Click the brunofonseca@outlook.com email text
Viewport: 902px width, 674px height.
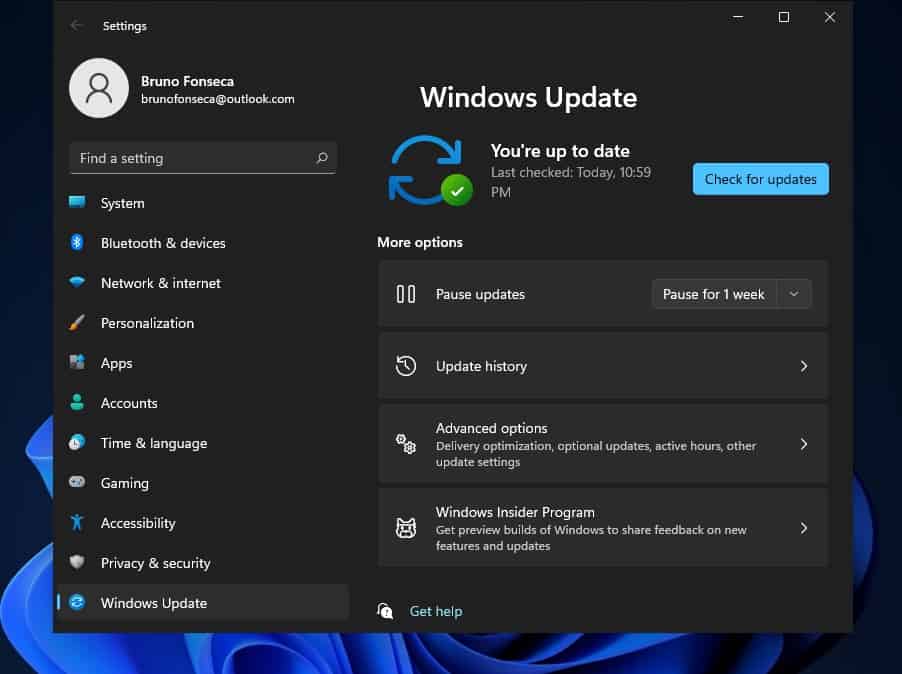tap(217, 99)
